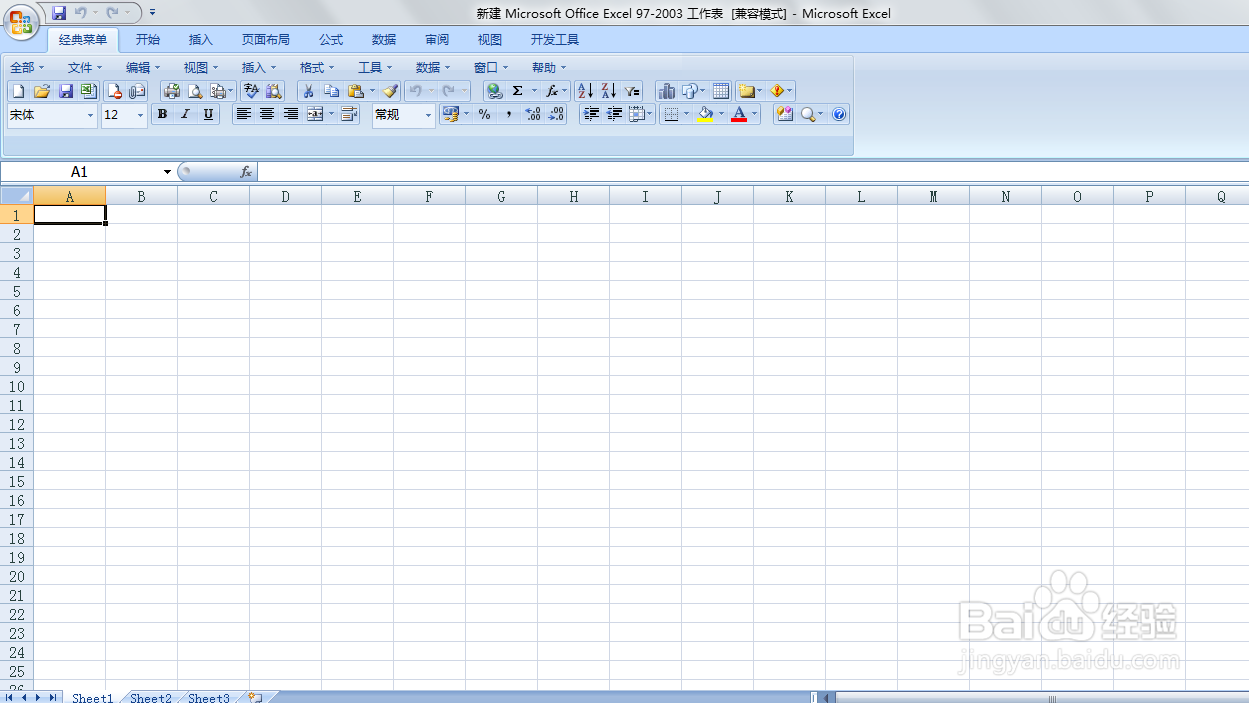Screen dimensions: 1249x703
Task: Toggle Underline formatting
Action: click(x=208, y=115)
